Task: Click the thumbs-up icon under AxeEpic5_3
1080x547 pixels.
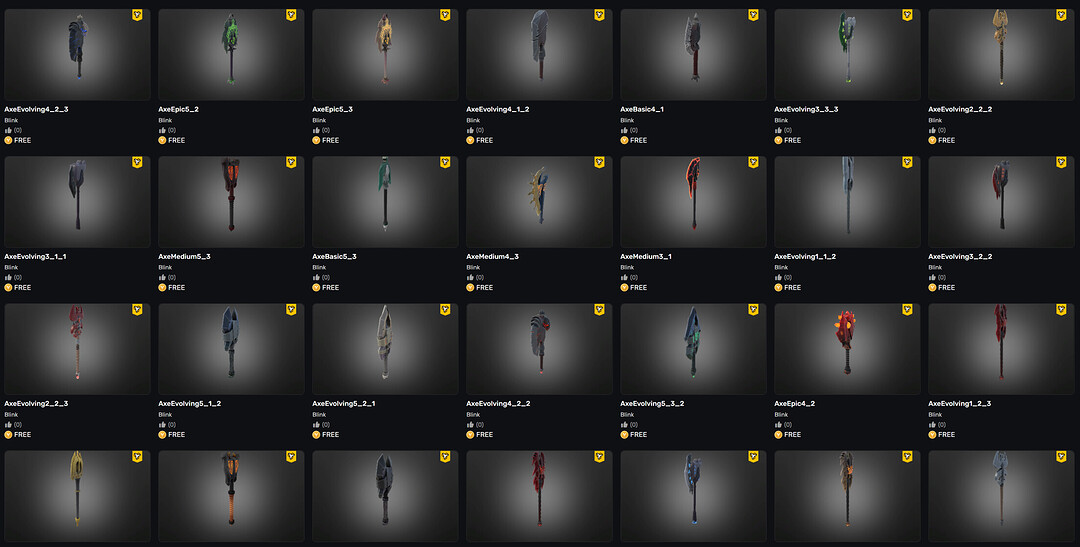Action: [x=316, y=130]
